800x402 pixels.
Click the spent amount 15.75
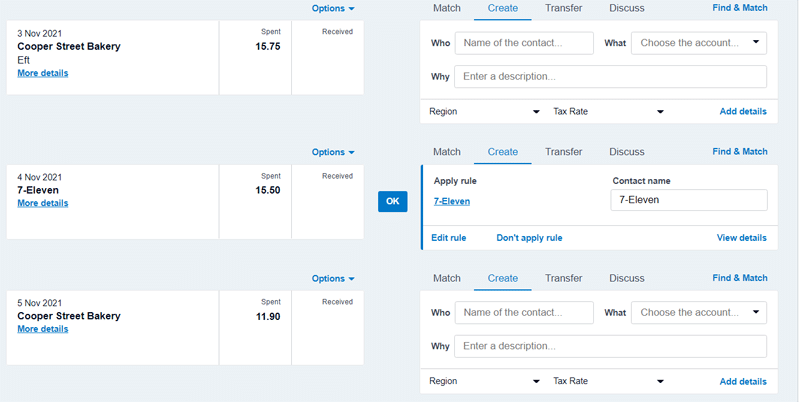[x=268, y=47]
